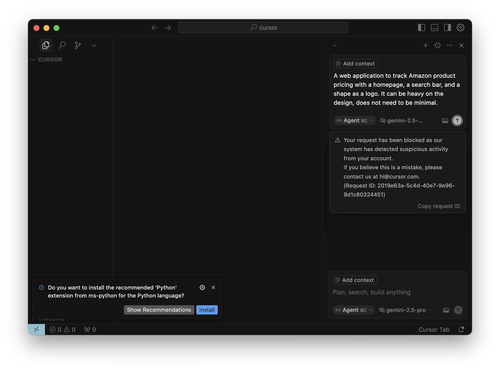The image size is (500, 372).
Task: Go back with the left arrow
Action: click(154, 28)
